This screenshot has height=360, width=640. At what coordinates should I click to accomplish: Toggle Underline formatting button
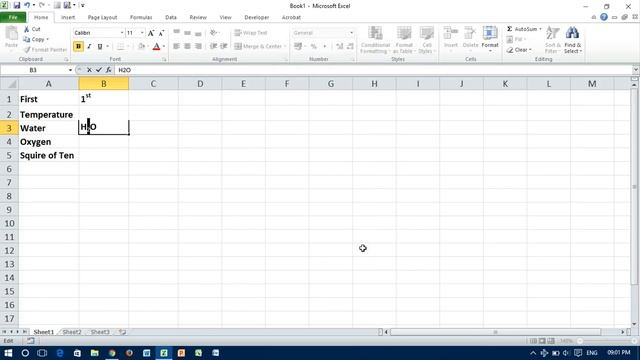pyautogui.click(x=100, y=47)
